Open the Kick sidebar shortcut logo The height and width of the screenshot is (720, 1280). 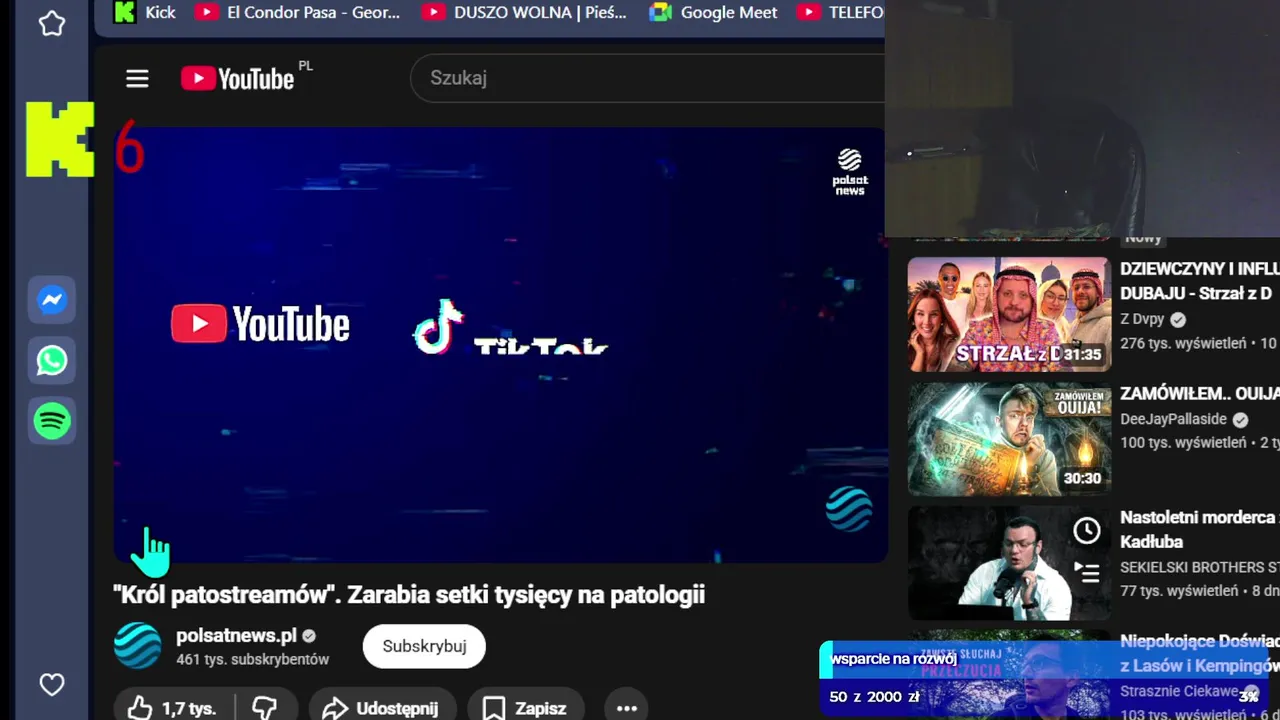(x=60, y=139)
